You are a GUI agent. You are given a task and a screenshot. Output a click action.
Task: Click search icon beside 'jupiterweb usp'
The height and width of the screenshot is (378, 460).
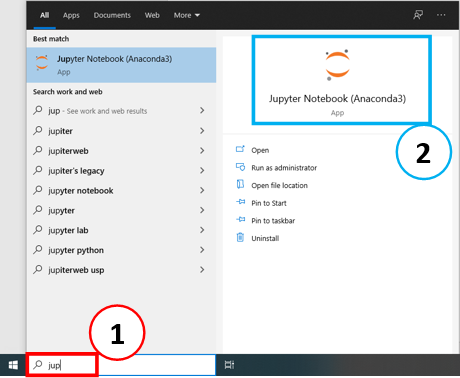coord(38,269)
